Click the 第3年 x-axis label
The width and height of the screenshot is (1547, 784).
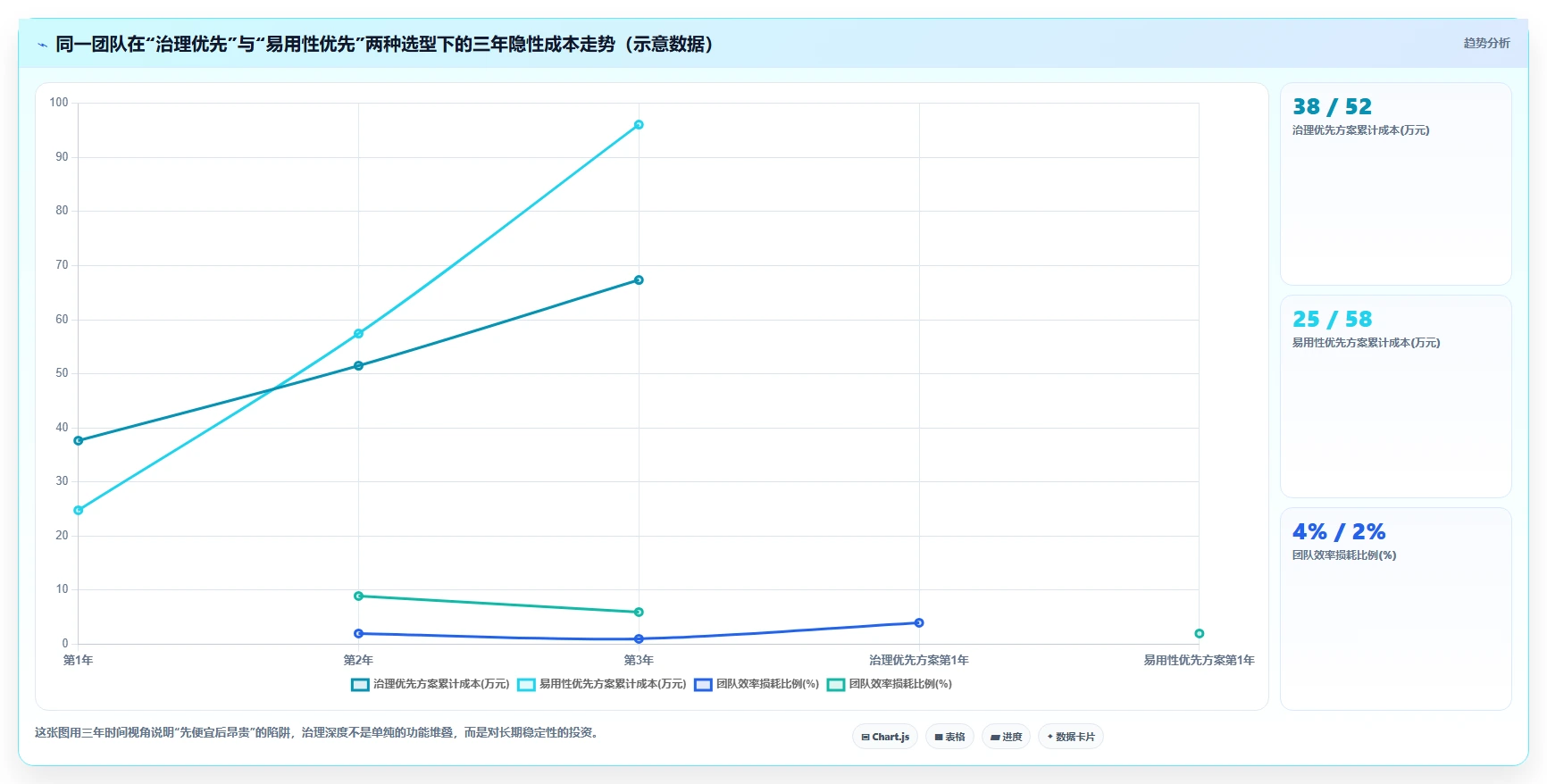click(639, 661)
